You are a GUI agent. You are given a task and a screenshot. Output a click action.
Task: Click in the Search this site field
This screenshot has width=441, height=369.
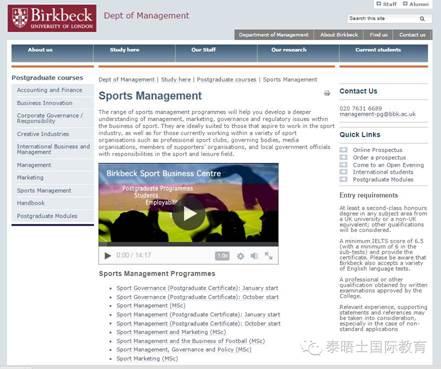coord(383,19)
